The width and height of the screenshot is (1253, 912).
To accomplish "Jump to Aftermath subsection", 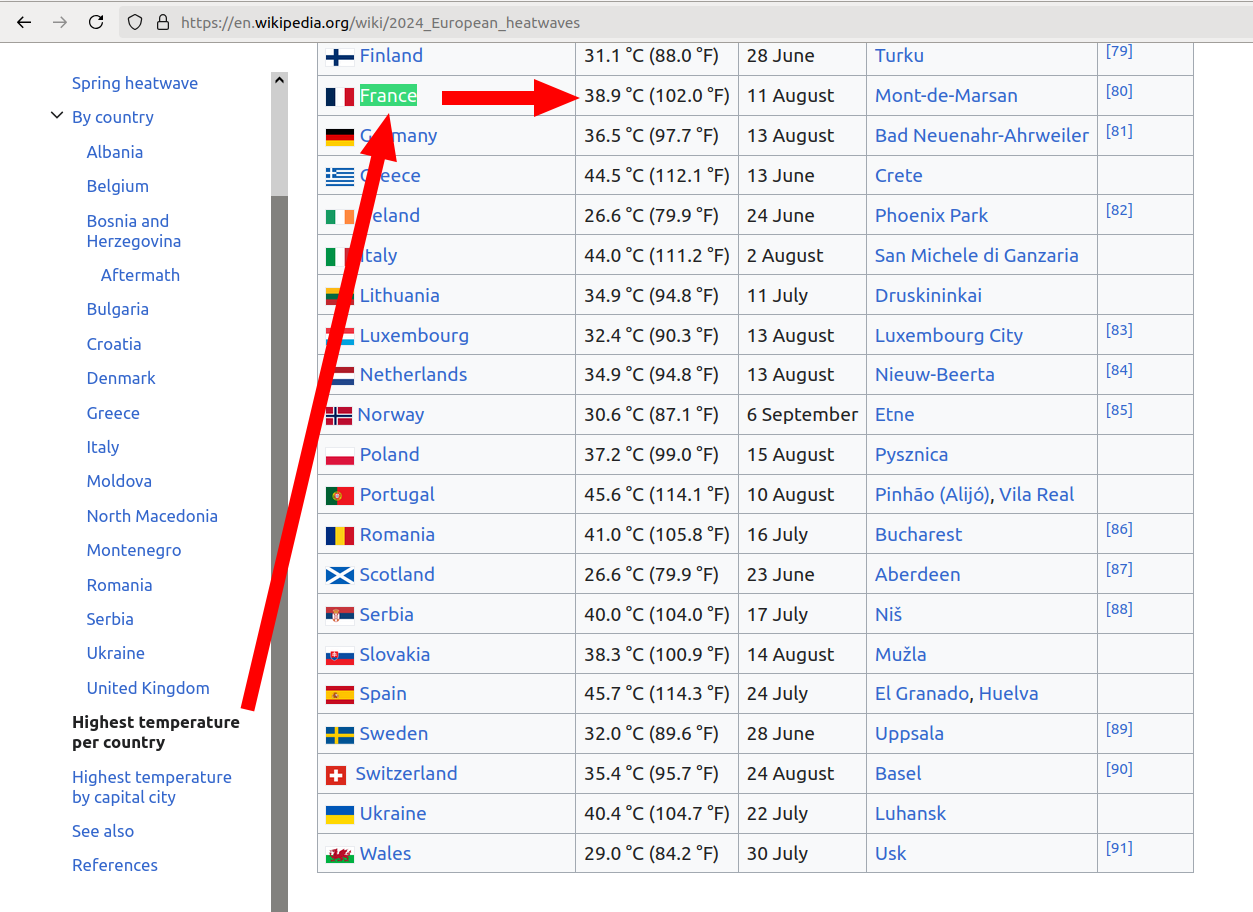I will [x=140, y=275].
